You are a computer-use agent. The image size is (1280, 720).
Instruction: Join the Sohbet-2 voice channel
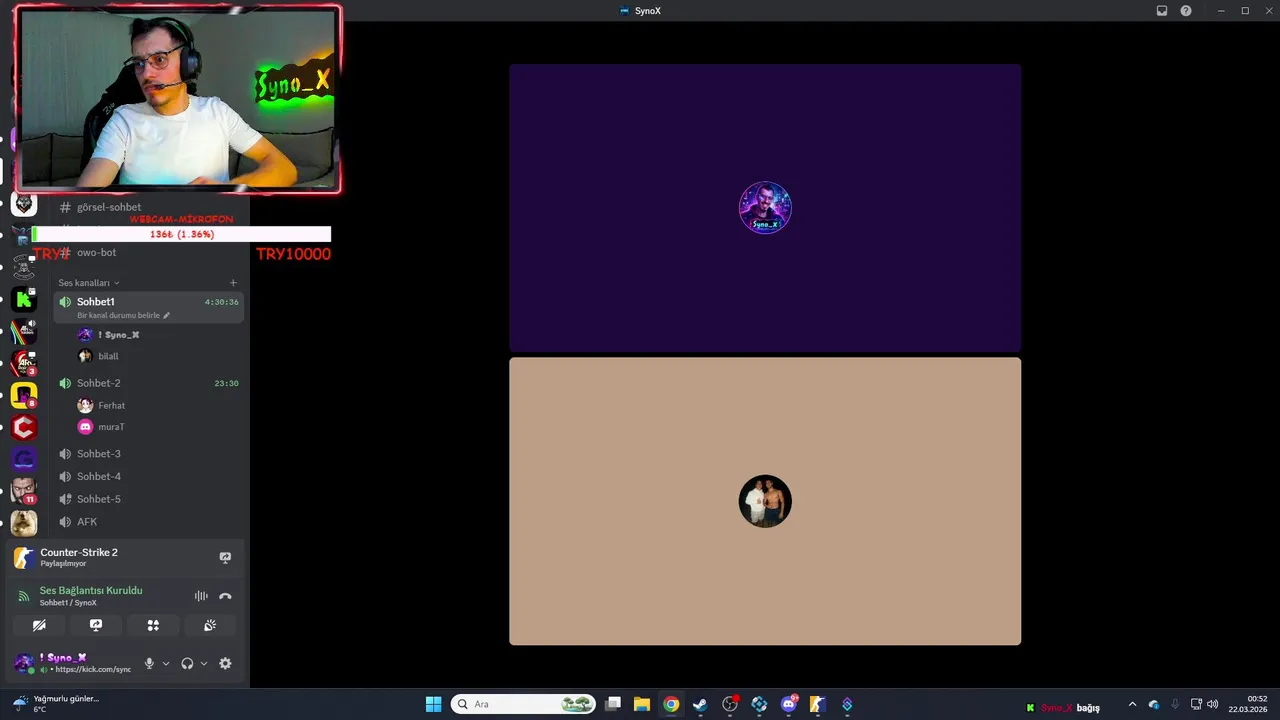(149, 383)
